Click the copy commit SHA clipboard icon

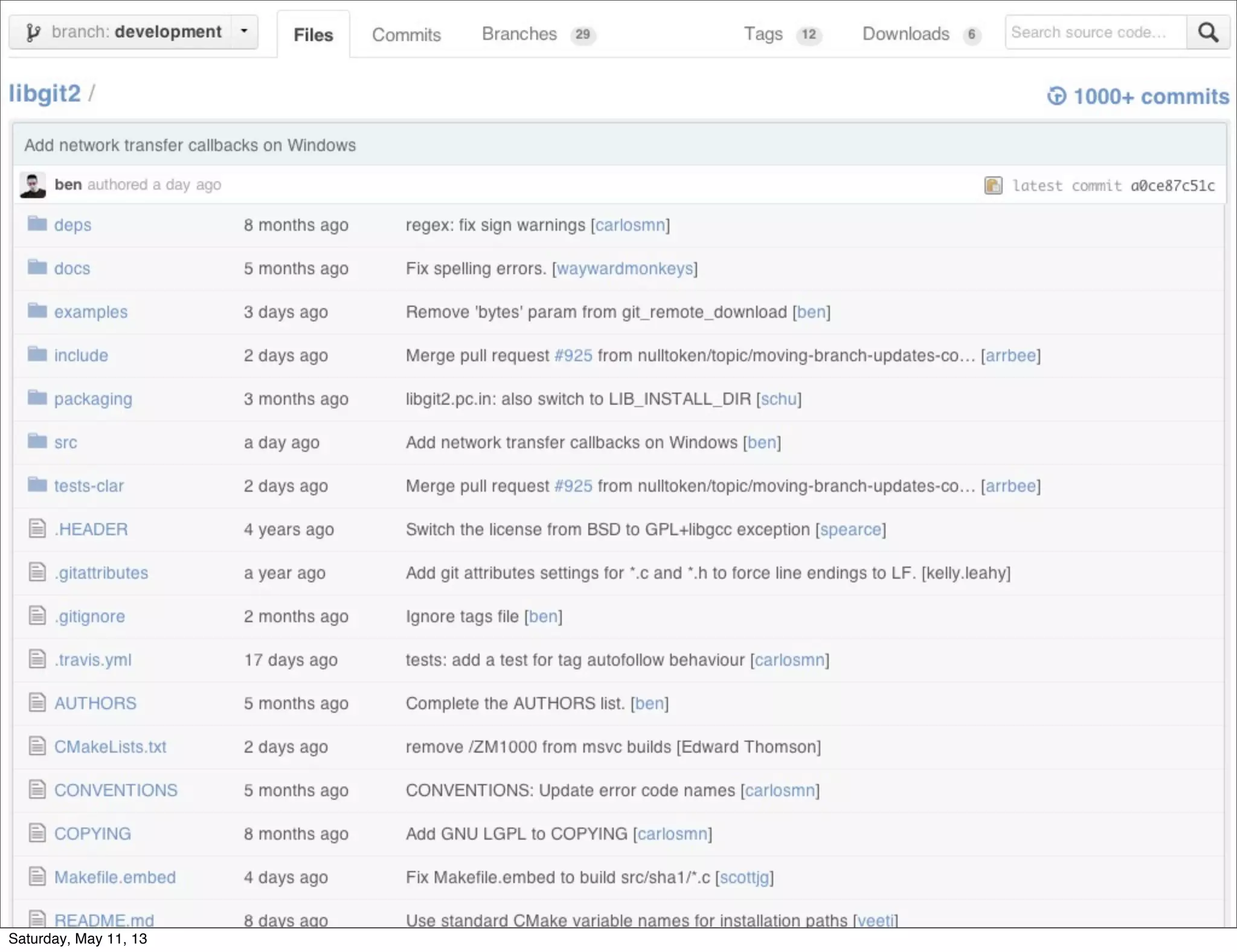point(993,185)
